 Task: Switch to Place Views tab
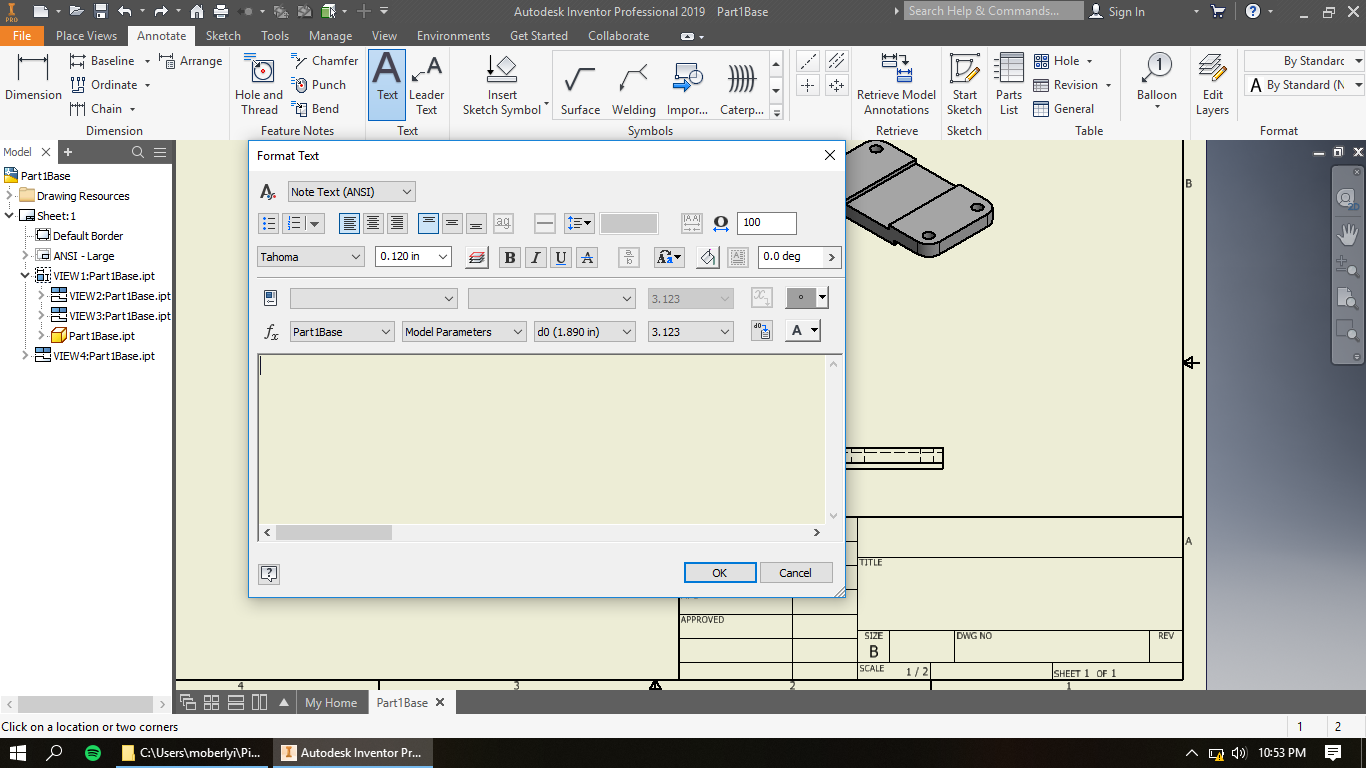(x=86, y=36)
